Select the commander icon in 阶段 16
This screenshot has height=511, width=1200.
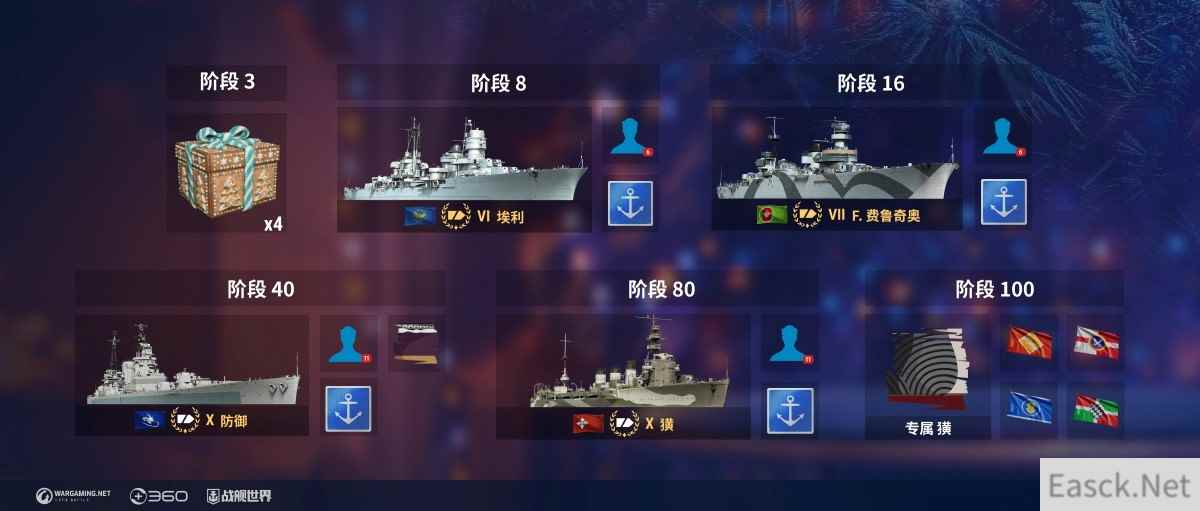(x=1003, y=139)
